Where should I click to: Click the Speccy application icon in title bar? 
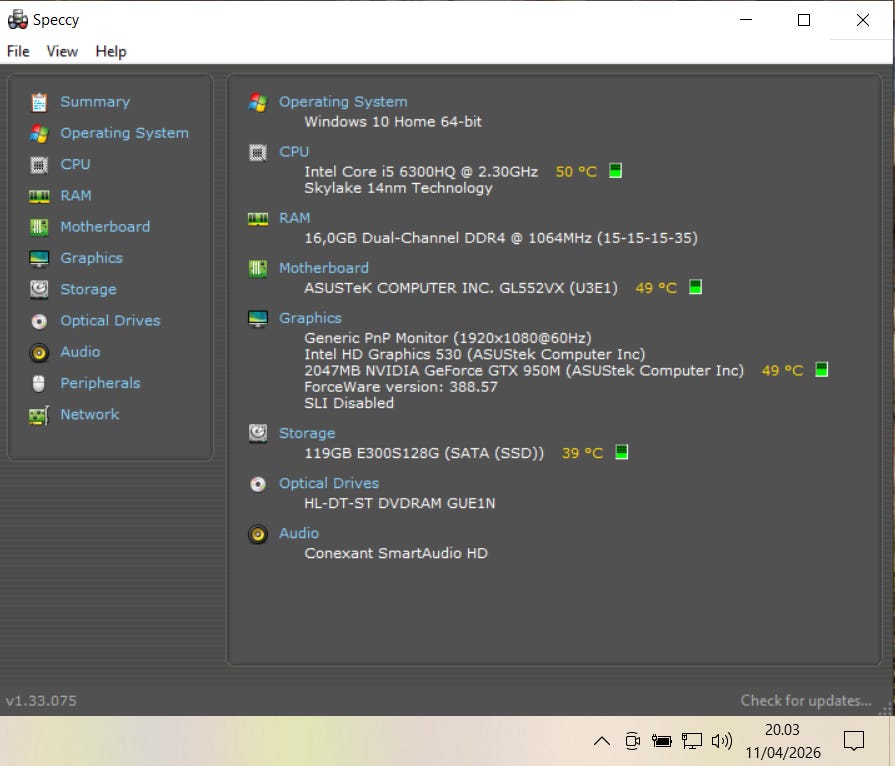(x=17, y=19)
